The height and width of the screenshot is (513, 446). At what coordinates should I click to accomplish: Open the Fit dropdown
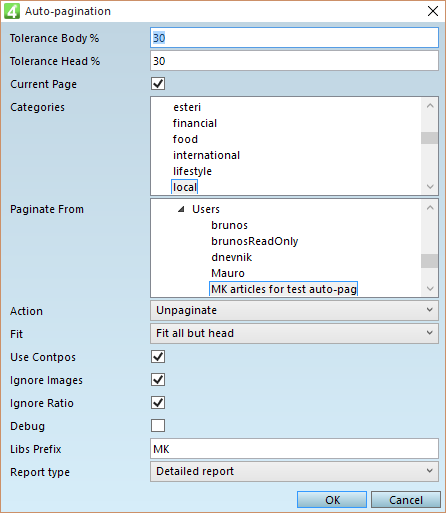coord(294,333)
